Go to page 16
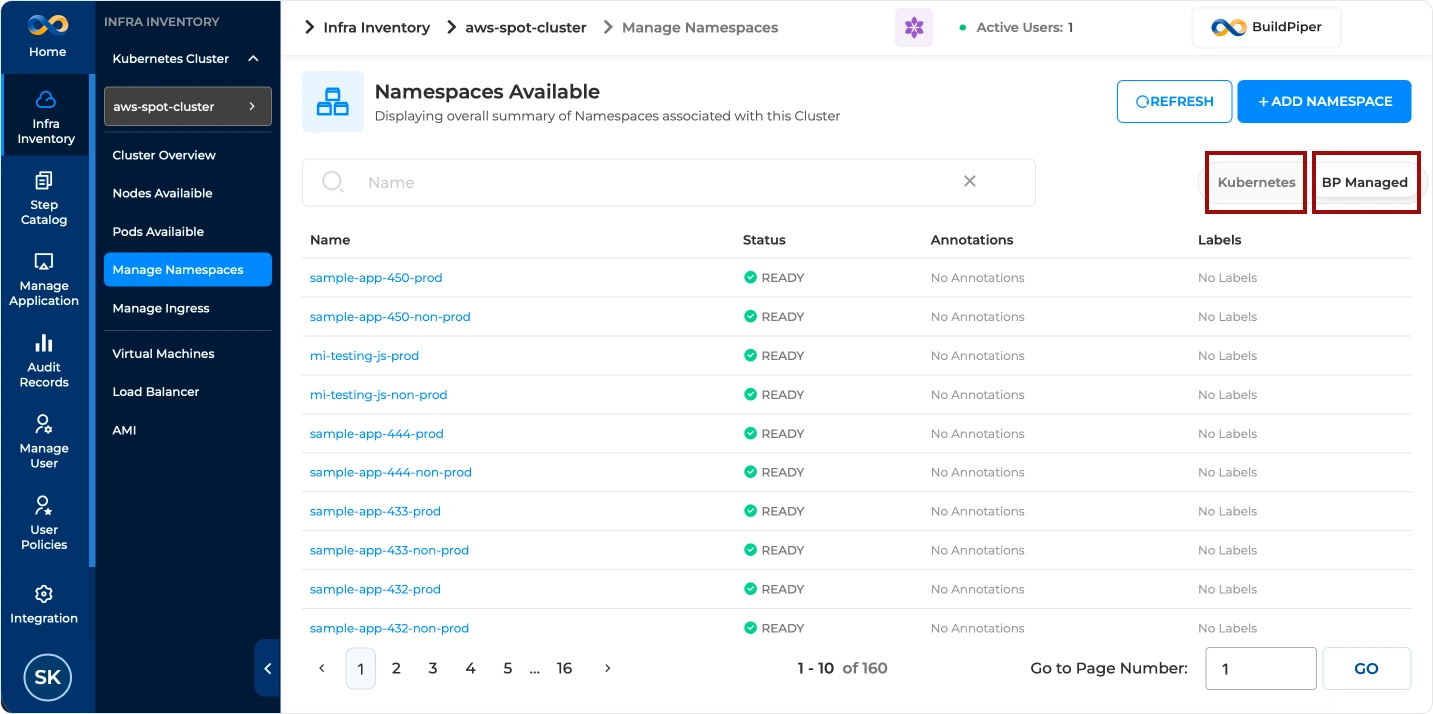The width and height of the screenshot is (1433, 714). click(x=564, y=668)
